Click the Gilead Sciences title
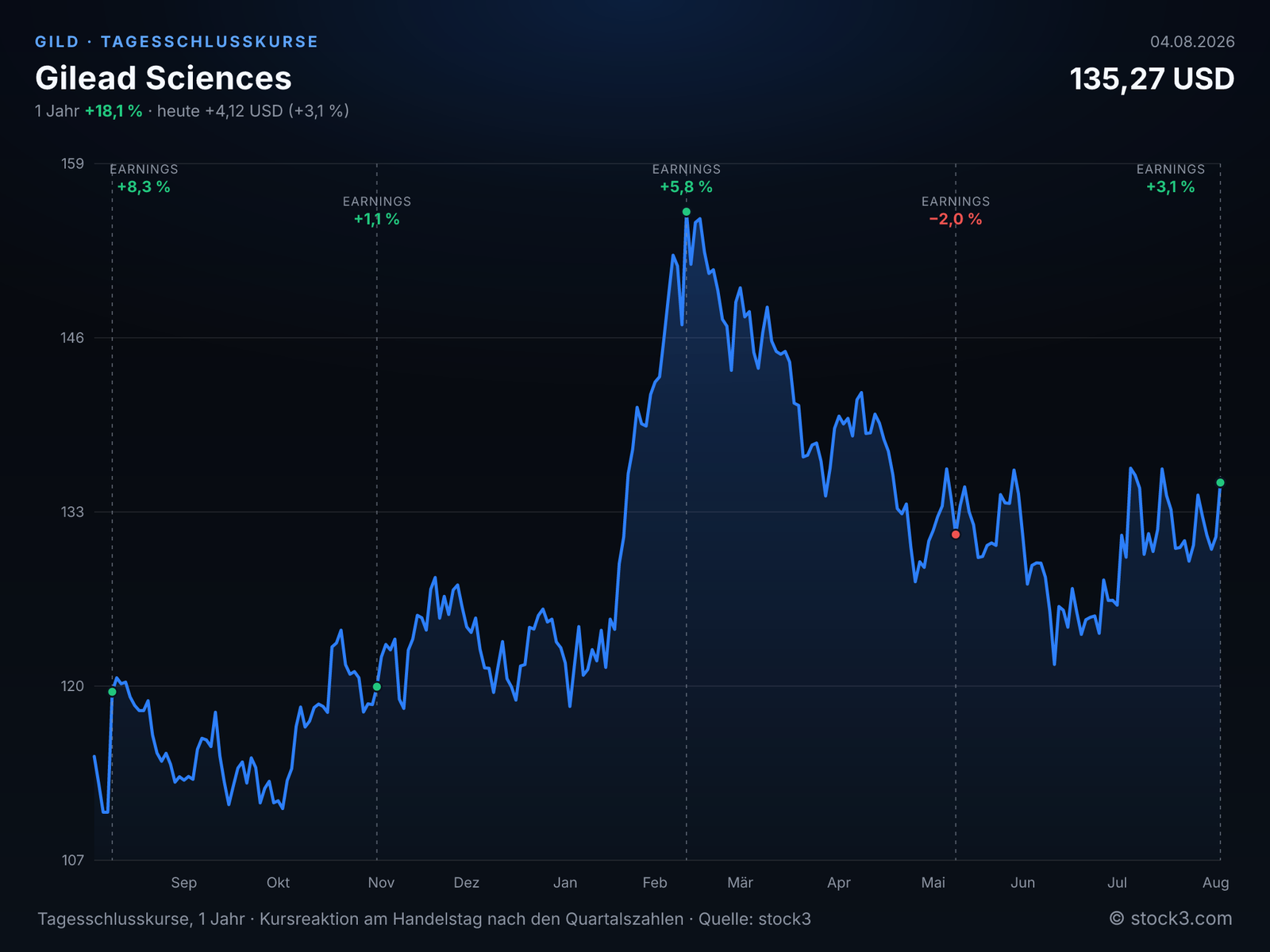This screenshot has width=1270, height=952. 164,78
